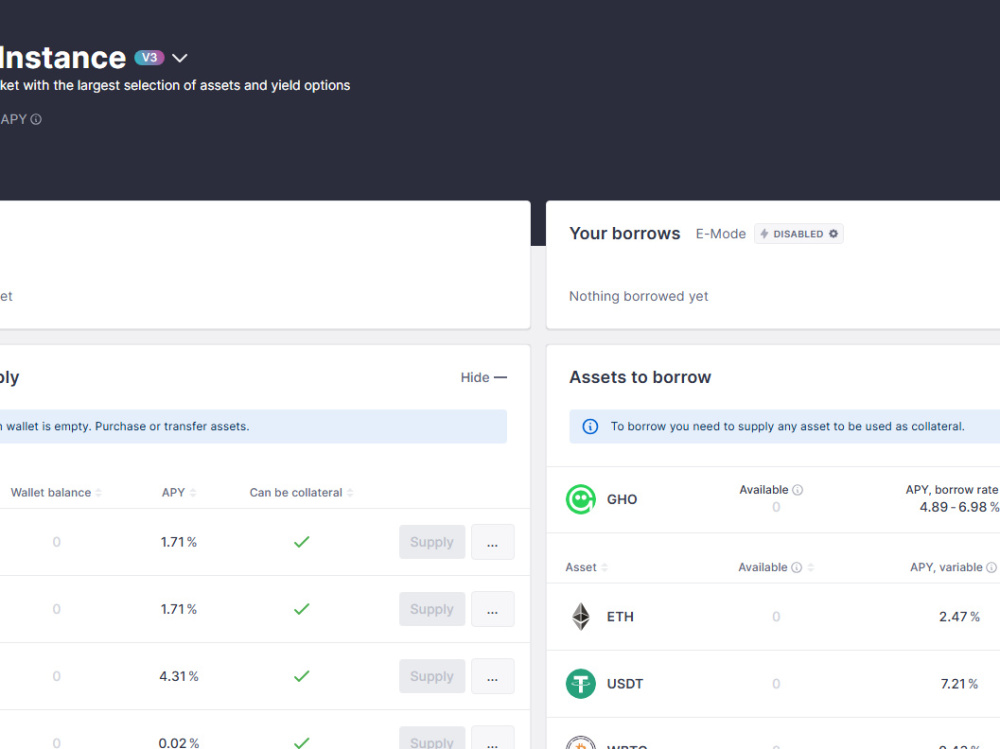Open more options in first 1.71% row
The height and width of the screenshot is (749, 1000).
pos(492,542)
